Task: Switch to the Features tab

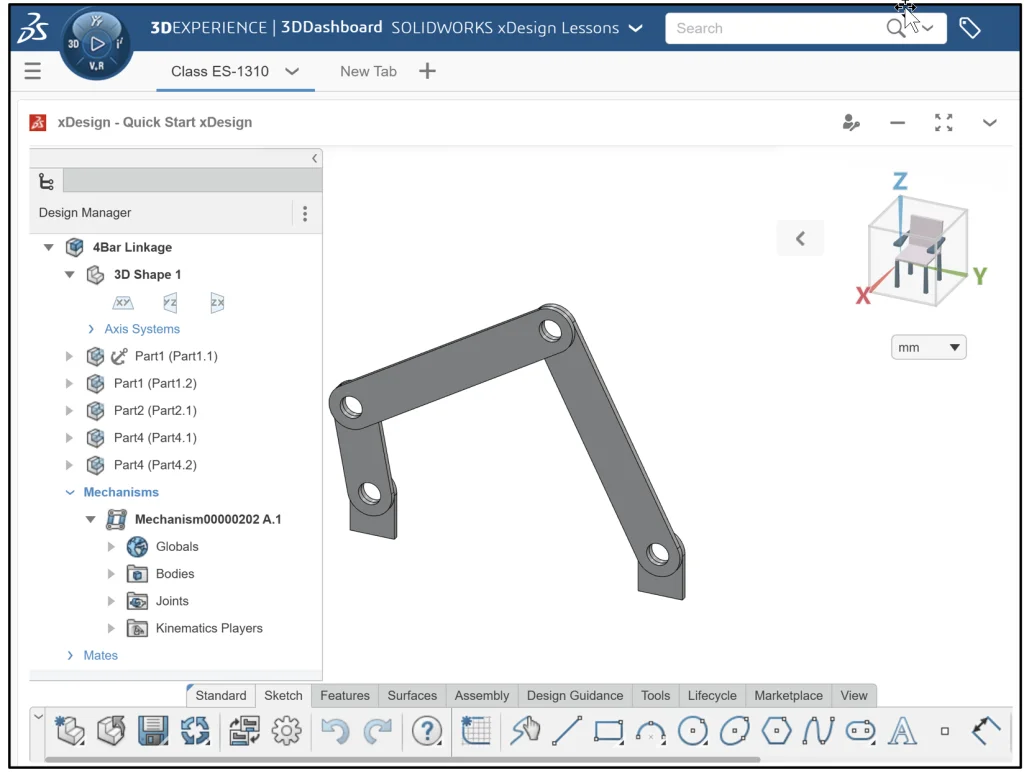Action: [343, 695]
